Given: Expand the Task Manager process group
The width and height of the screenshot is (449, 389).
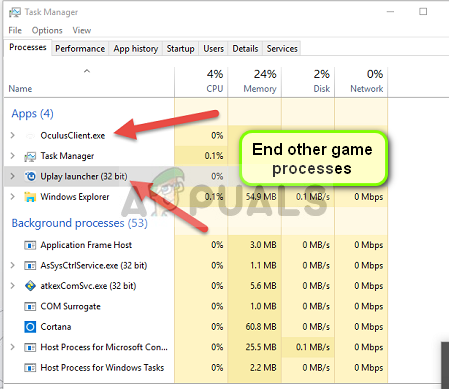Looking at the screenshot, I should (x=13, y=156).
